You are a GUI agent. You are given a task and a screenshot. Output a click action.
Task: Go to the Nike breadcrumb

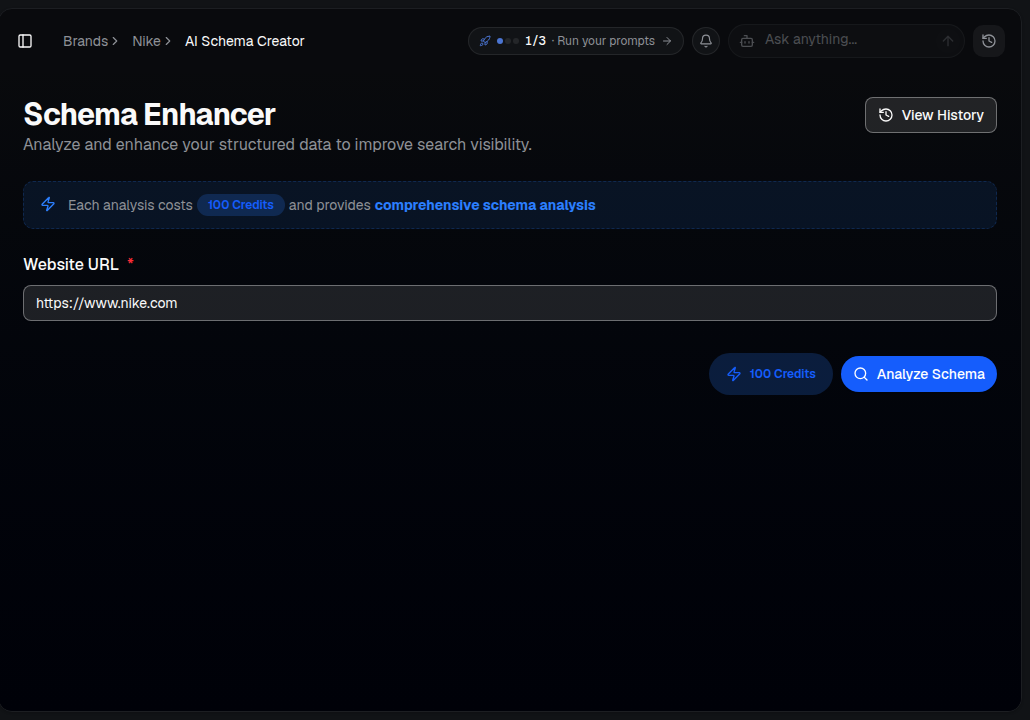146,41
